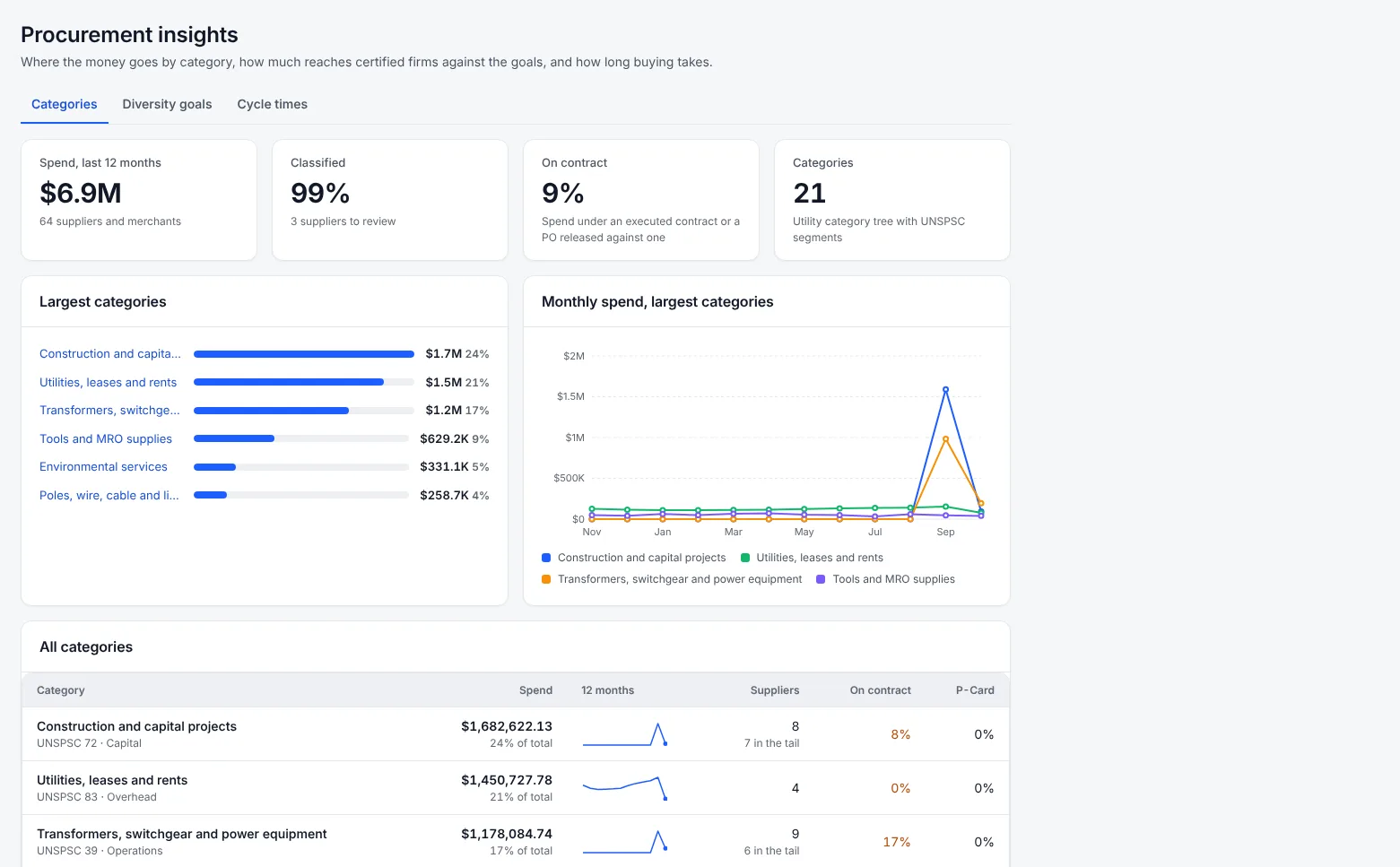This screenshot has height=867, width=1400.
Task: Open the Cycle times tab
Action: (272, 104)
